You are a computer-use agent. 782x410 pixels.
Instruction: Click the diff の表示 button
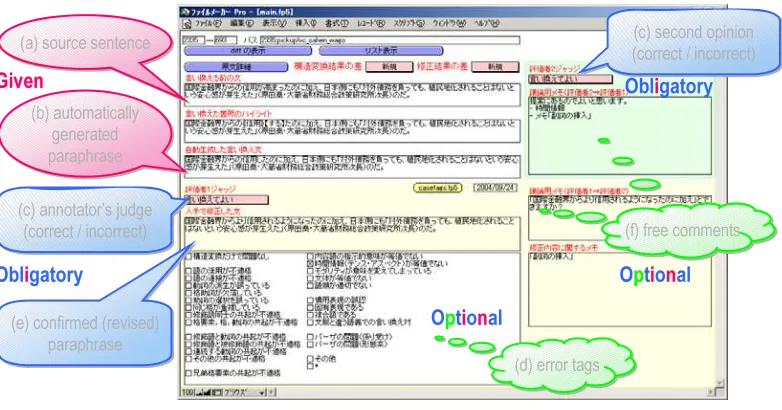point(248,51)
